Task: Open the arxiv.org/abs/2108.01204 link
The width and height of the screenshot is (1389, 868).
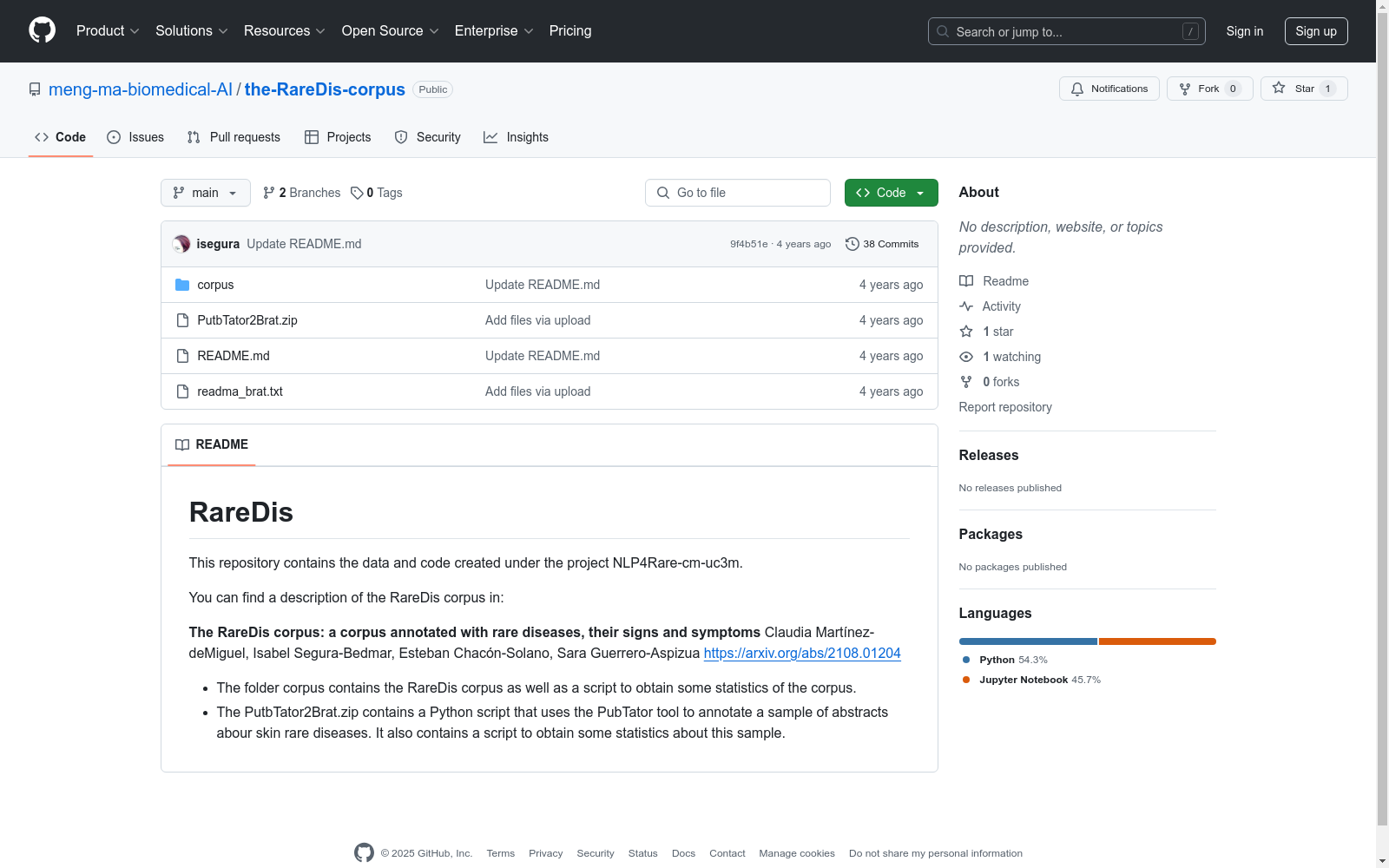Action: click(802, 653)
